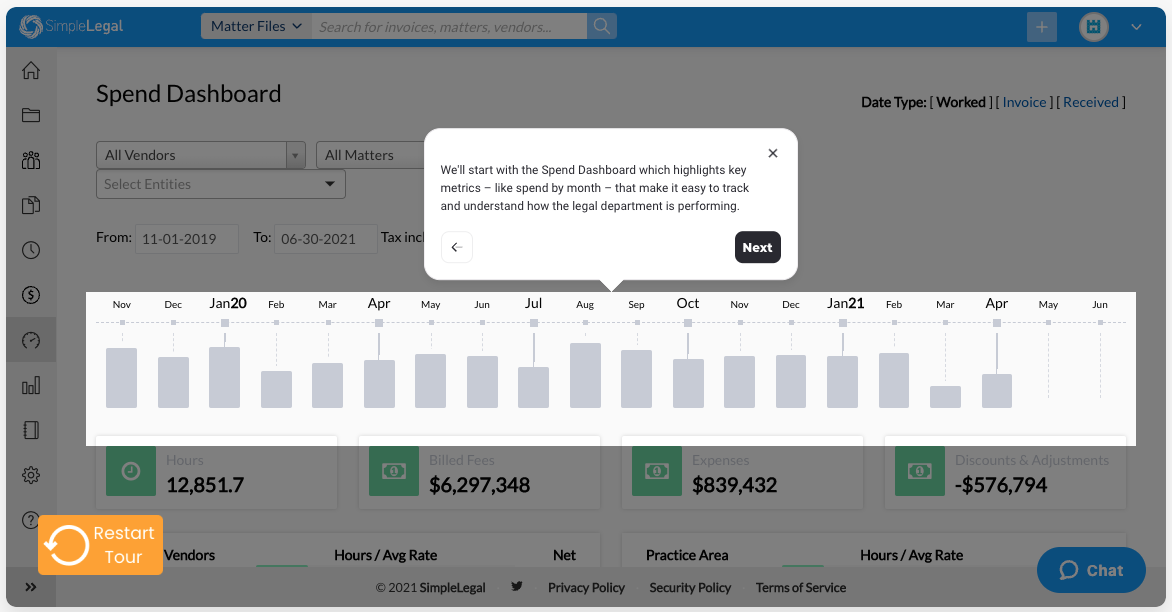Open the Spend dollar icon in the sidebar
The height and width of the screenshot is (612, 1172).
tap(30, 295)
